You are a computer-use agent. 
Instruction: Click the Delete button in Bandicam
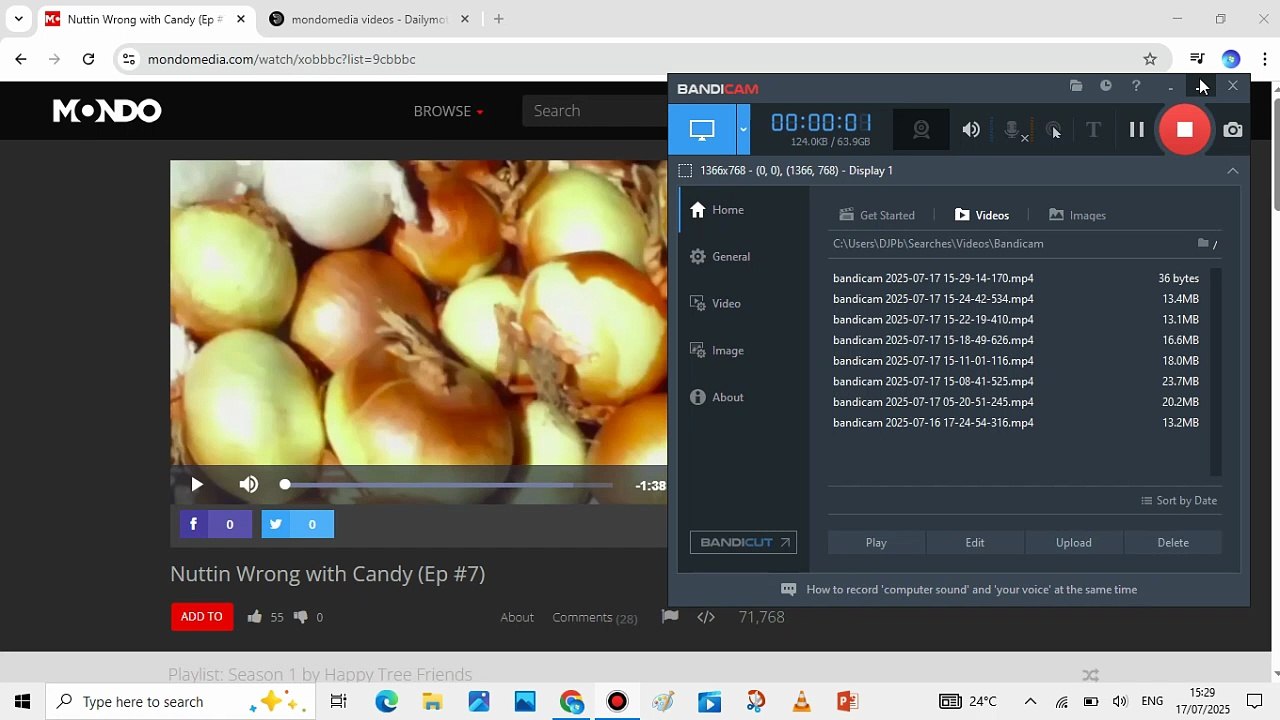(1173, 542)
